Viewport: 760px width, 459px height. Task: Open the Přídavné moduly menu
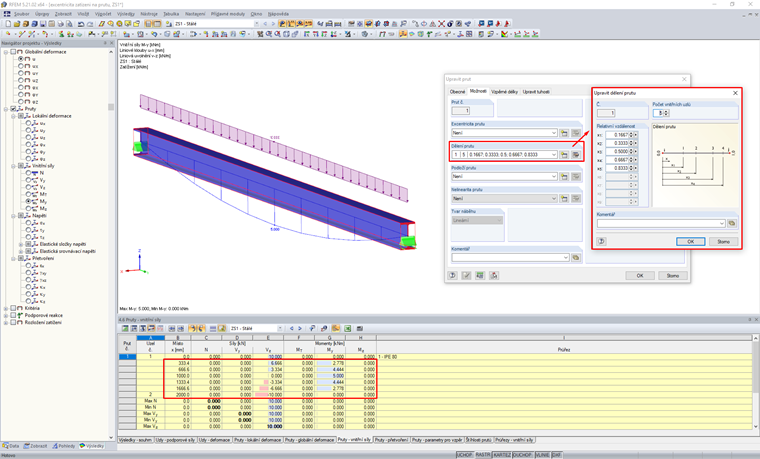pyautogui.click(x=228, y=14)
